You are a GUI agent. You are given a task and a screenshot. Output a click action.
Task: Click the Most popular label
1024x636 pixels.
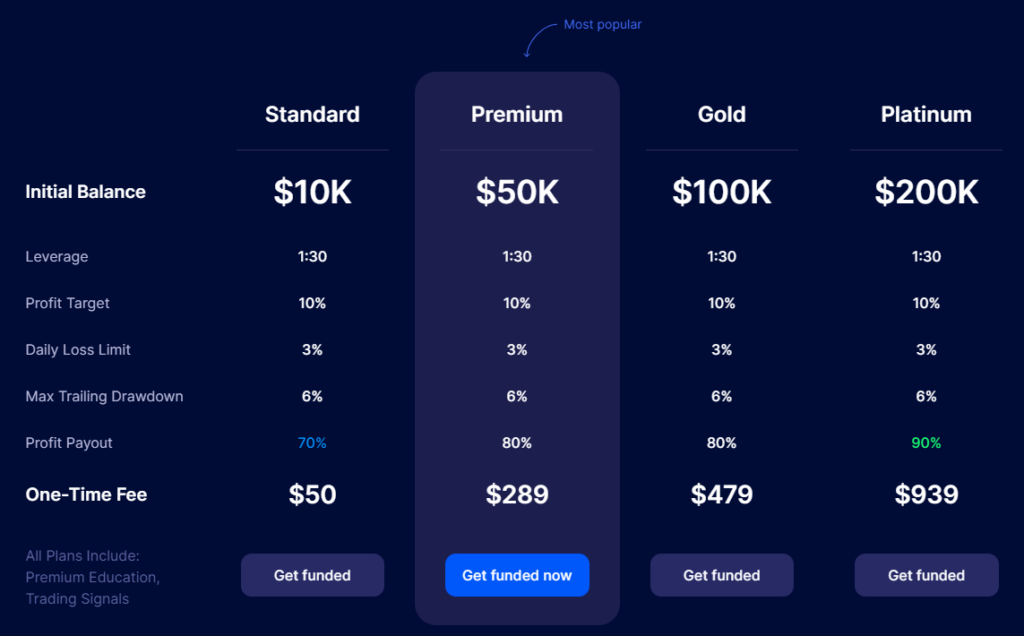click(x=602, y=24)
